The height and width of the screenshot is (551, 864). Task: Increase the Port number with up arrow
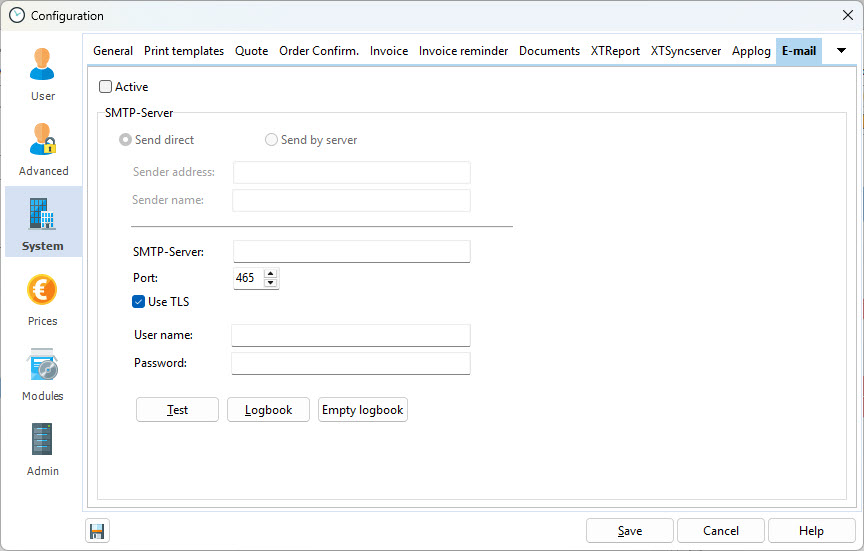[271, 273]
